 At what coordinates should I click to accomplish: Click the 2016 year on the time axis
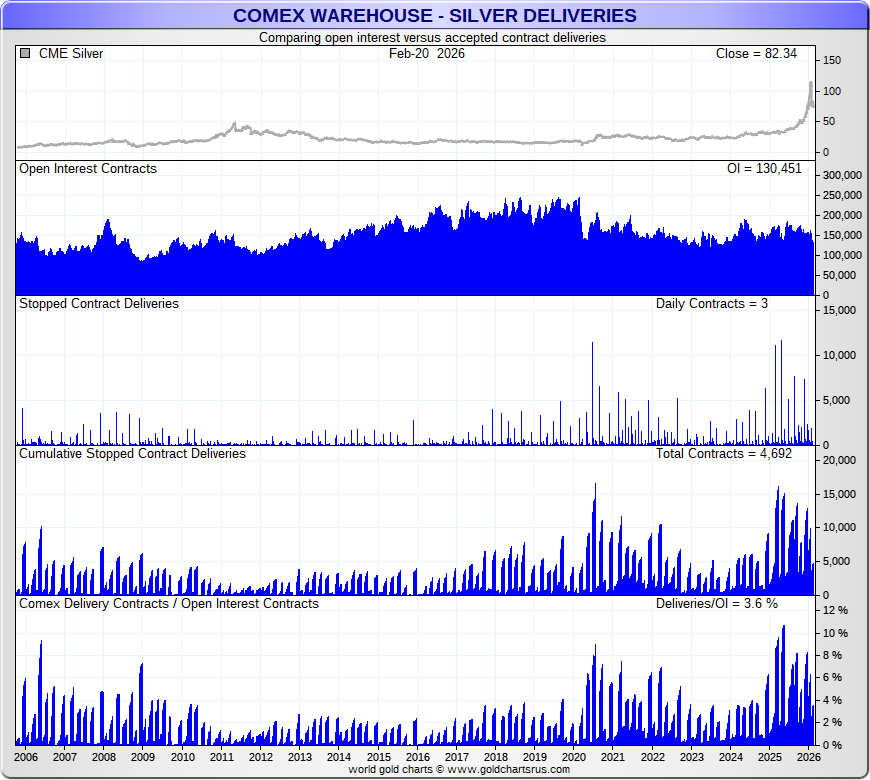coord(418,758)
